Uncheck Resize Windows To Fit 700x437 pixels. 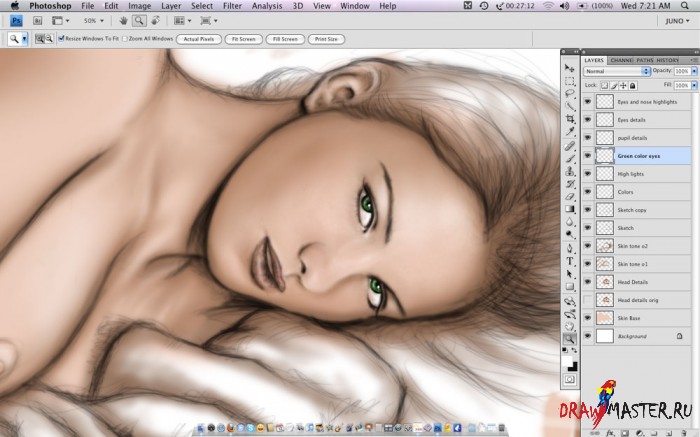click(61, 39)
